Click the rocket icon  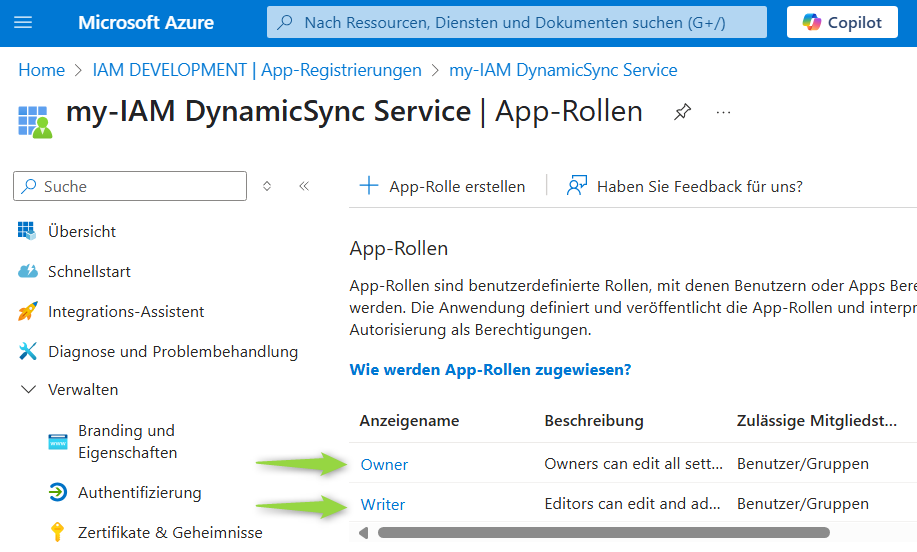[27, 311]
